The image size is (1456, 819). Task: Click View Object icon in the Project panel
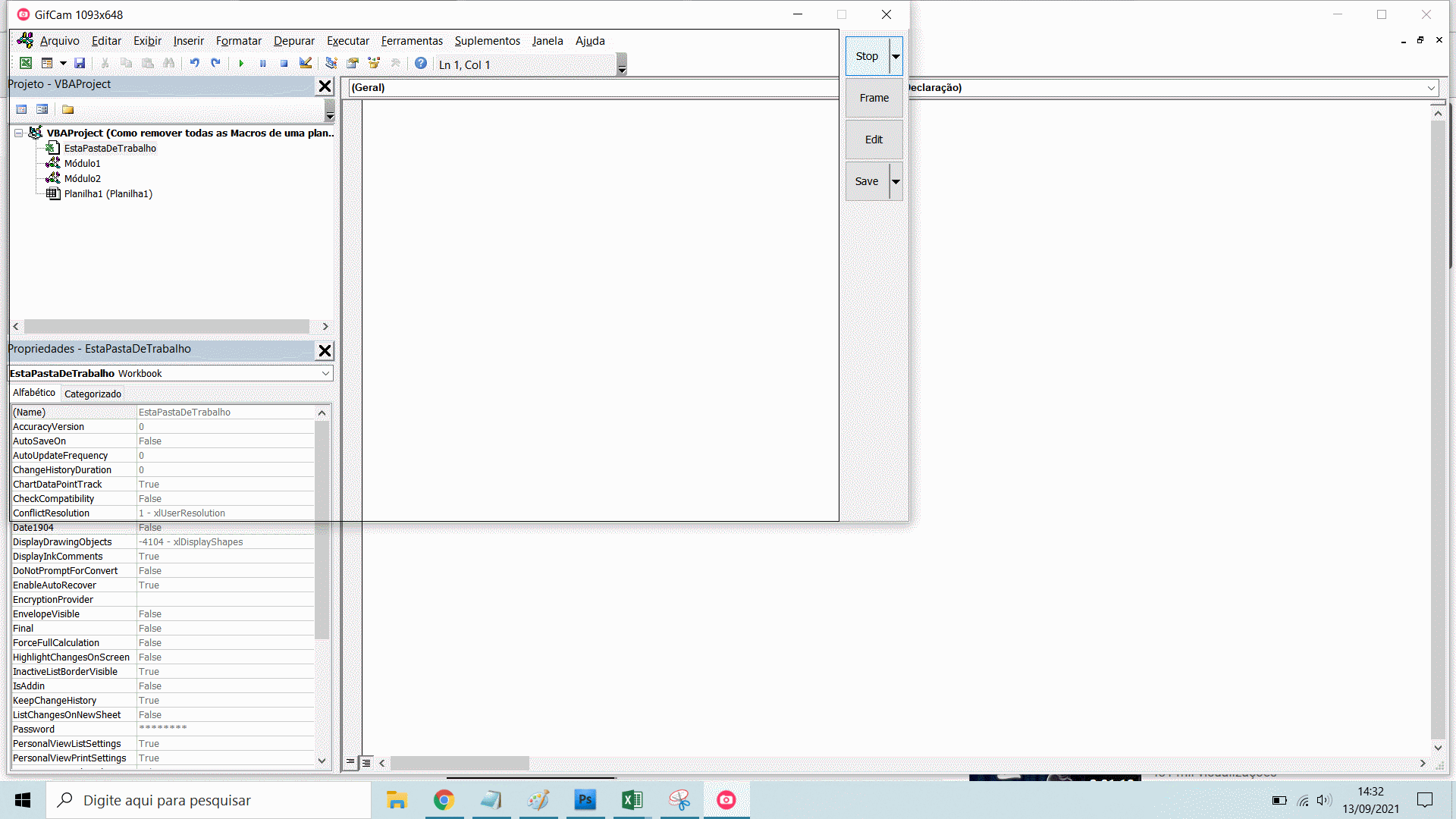tap(42, 109)
